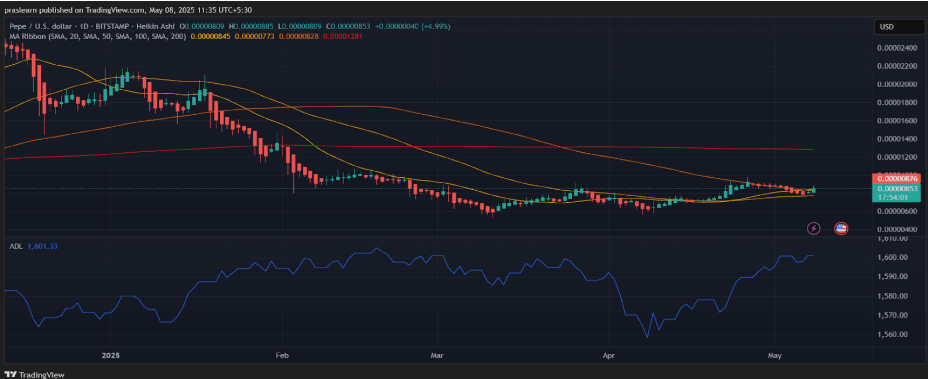The height and width of the screenshot is (379, 928).
Task: Click the 2025 label on time axis
Action: (x=111, y=356)
